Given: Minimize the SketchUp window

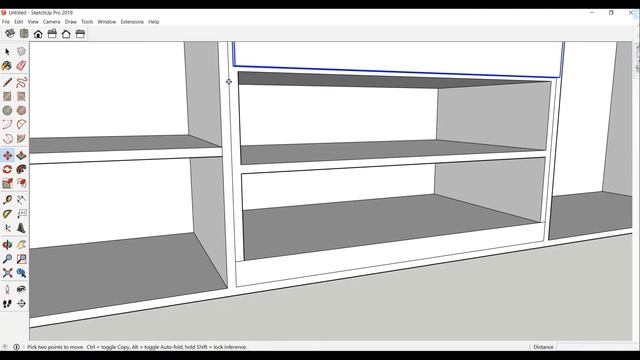Looking at the screenshot, I should tap(591, 13).
